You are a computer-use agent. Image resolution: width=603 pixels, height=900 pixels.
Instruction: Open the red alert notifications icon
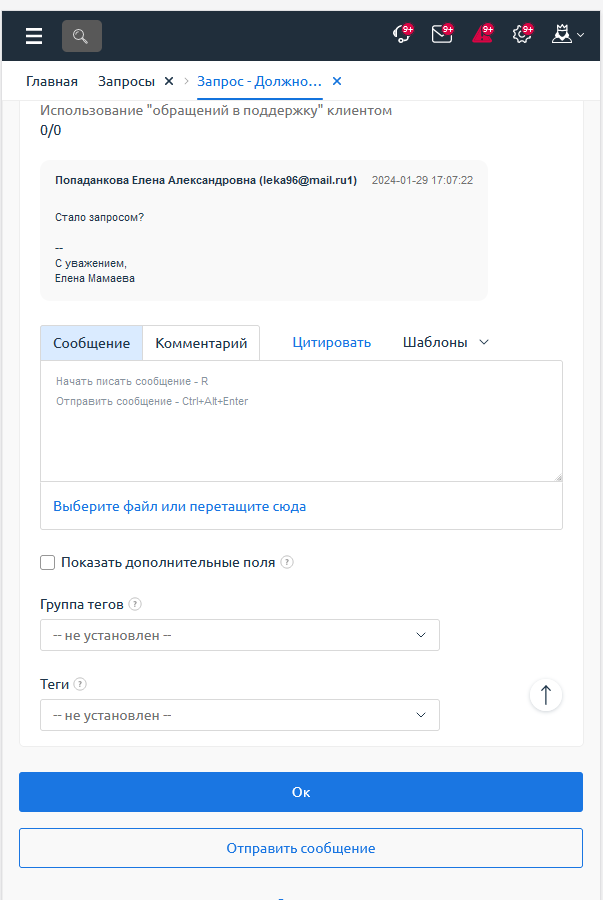482,35
